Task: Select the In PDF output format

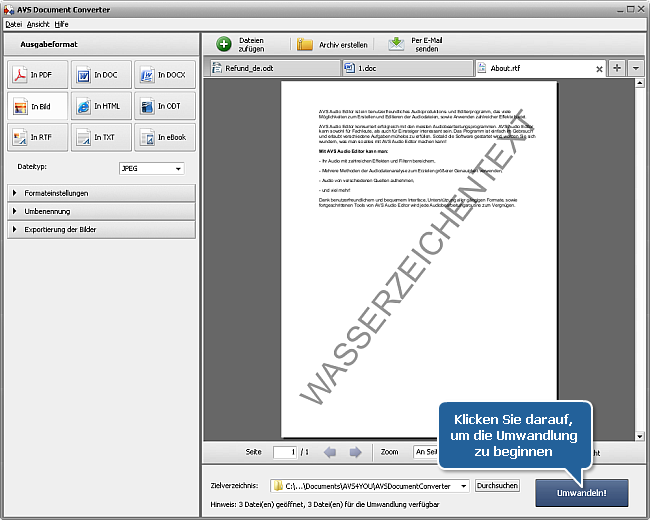Action: 37,75
